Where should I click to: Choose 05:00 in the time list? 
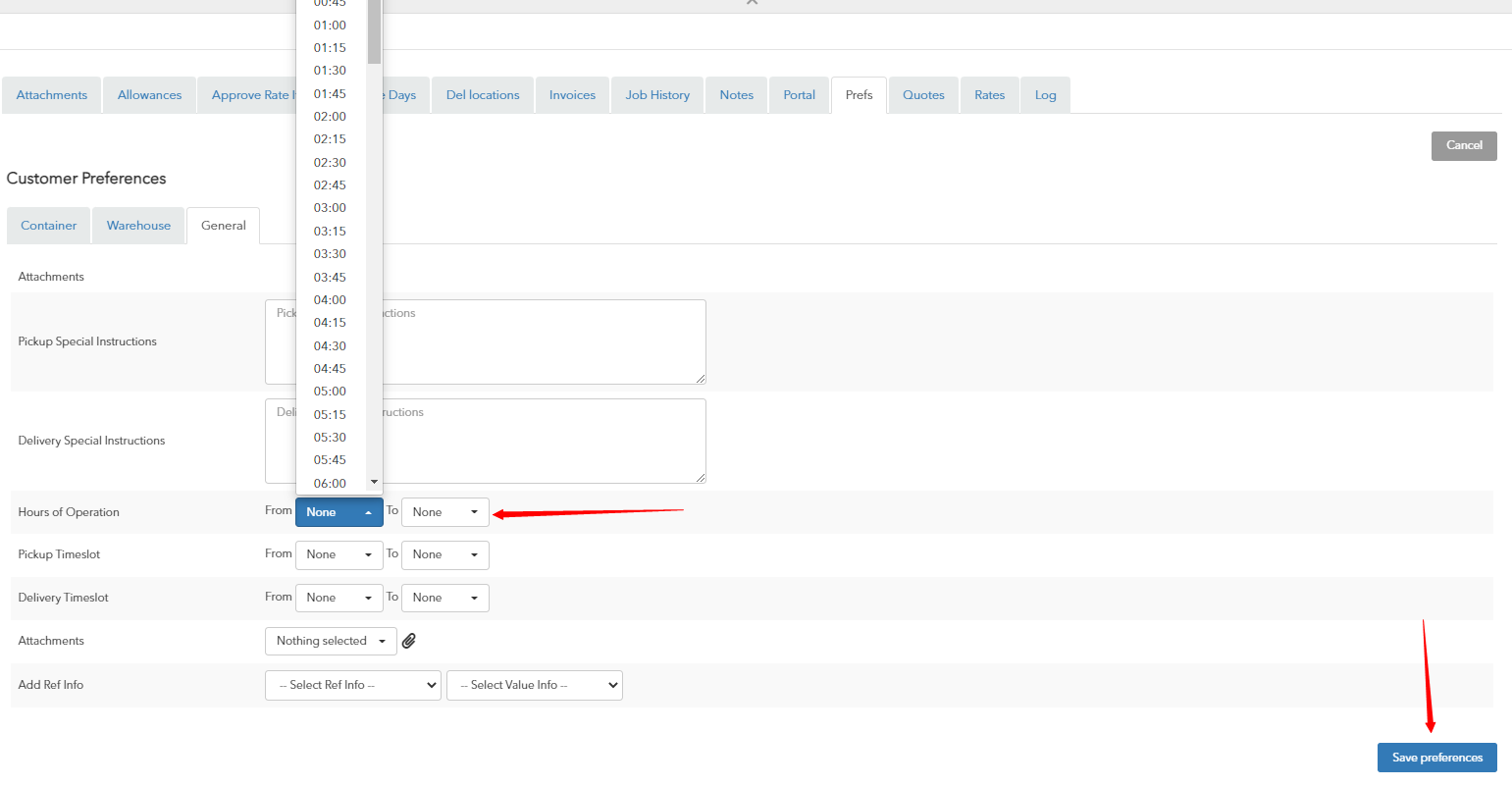pos(332,392)
